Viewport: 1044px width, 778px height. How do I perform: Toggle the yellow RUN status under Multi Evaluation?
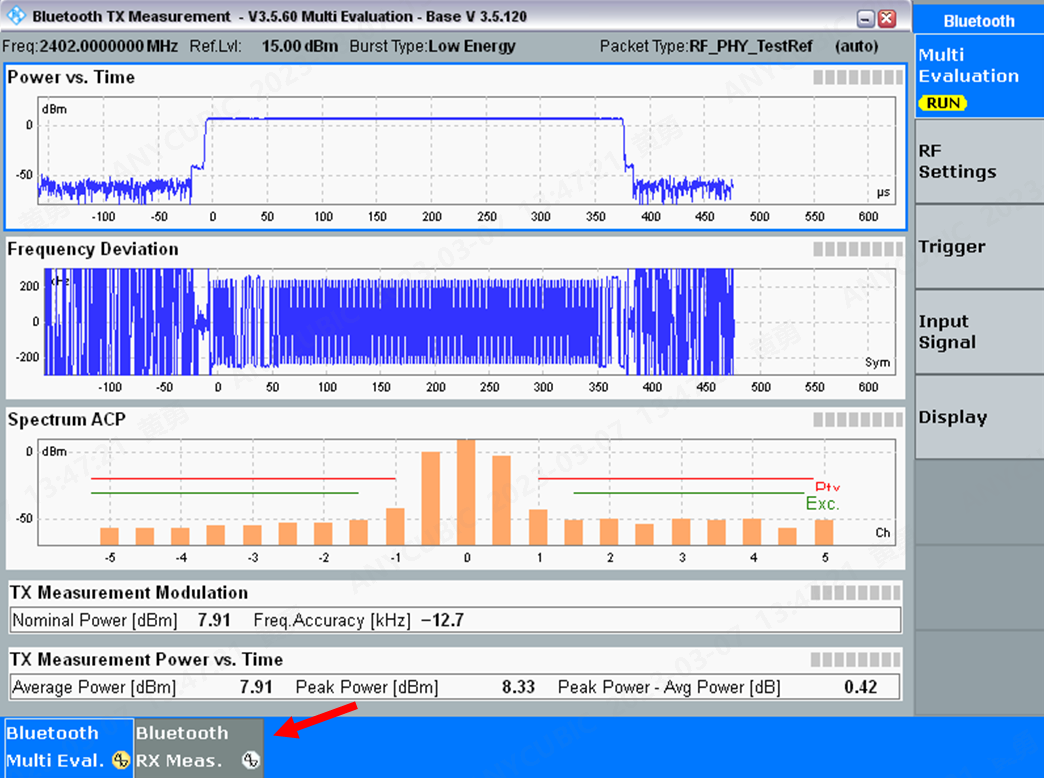(942, 103)
